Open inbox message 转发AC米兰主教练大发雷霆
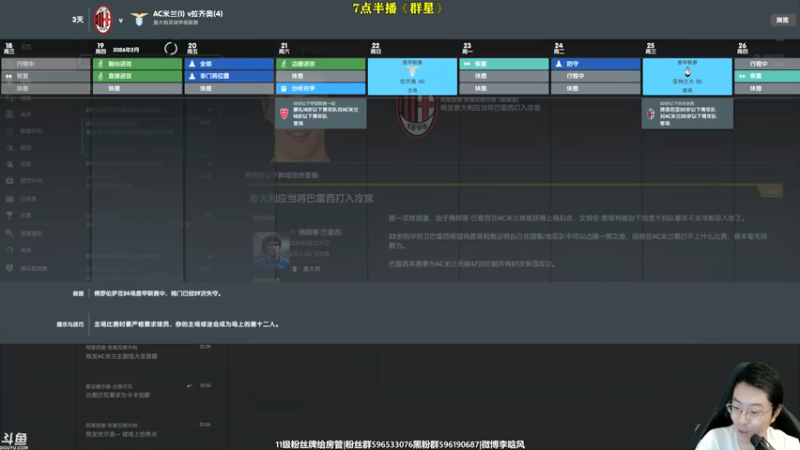Image resolution: width=800 pixels, height=450 pixels. (121, 356)
